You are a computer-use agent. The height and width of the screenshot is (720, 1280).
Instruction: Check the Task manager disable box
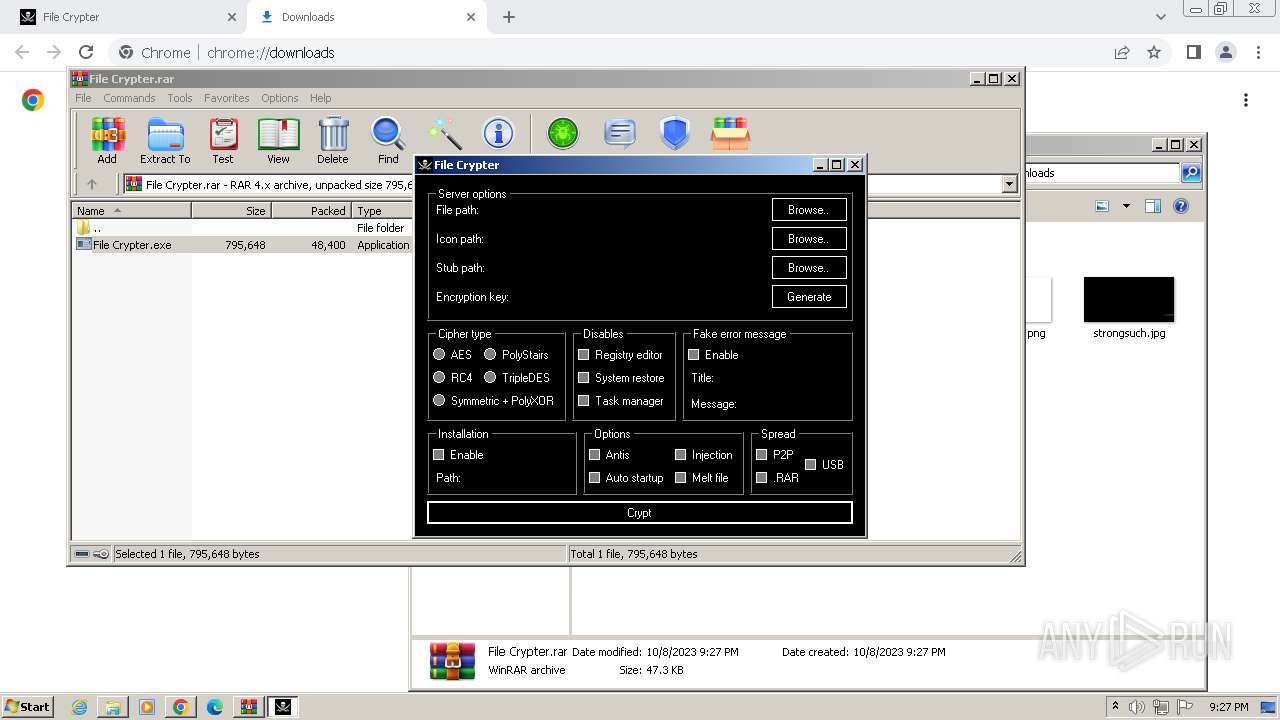(584, 400)
